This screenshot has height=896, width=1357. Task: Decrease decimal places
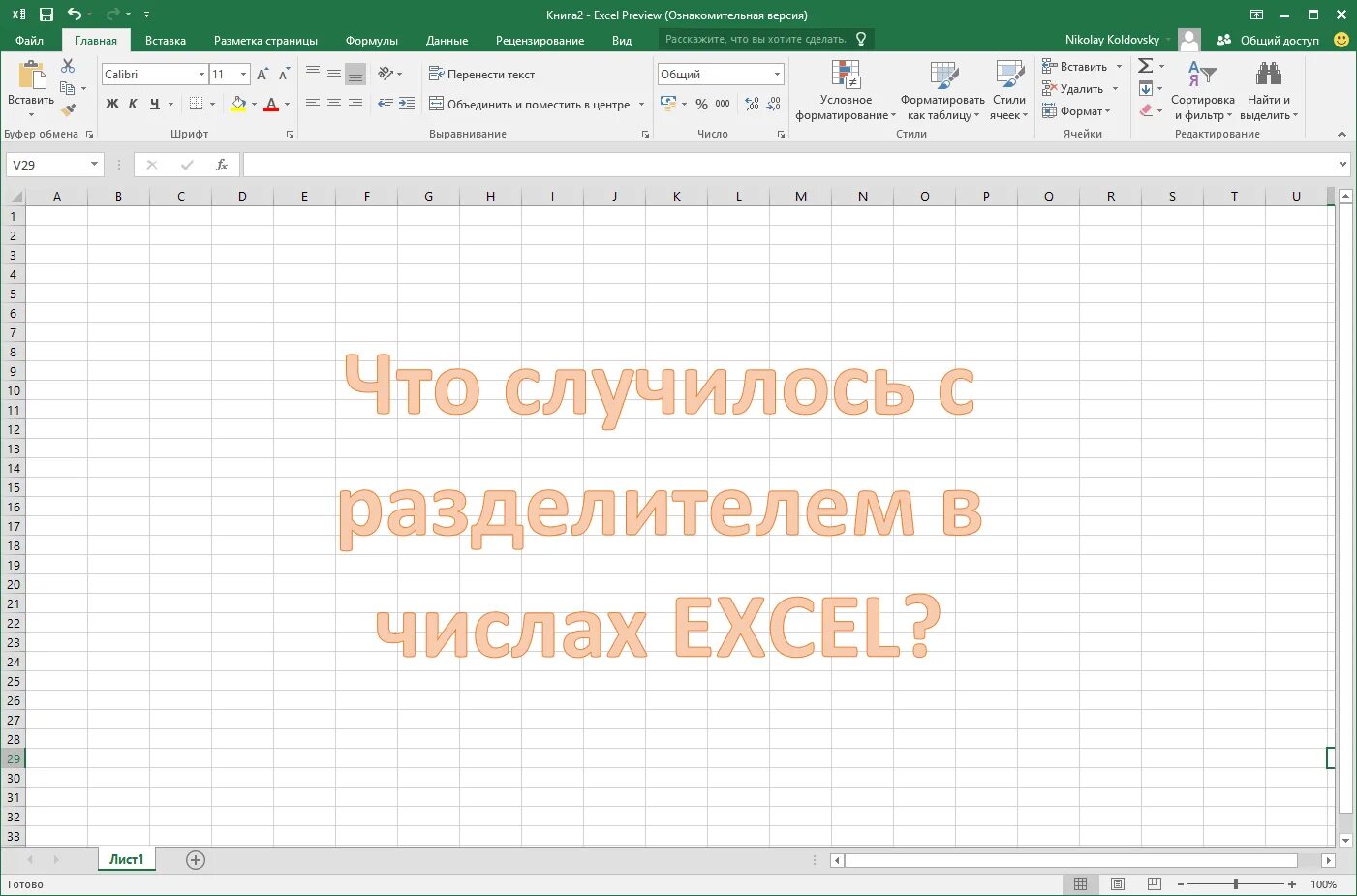coord(774,104)
